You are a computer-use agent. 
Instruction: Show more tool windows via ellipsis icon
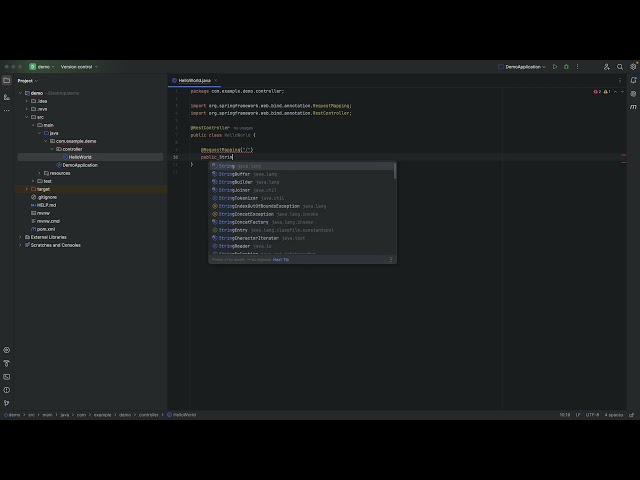click(7, 110)
